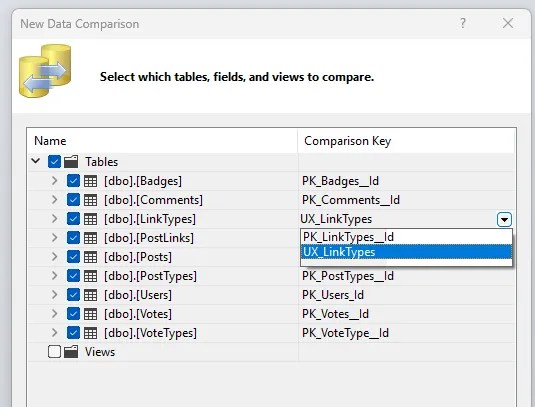Expand the [dbo].[LinkTypes] row

pos(54,219)
